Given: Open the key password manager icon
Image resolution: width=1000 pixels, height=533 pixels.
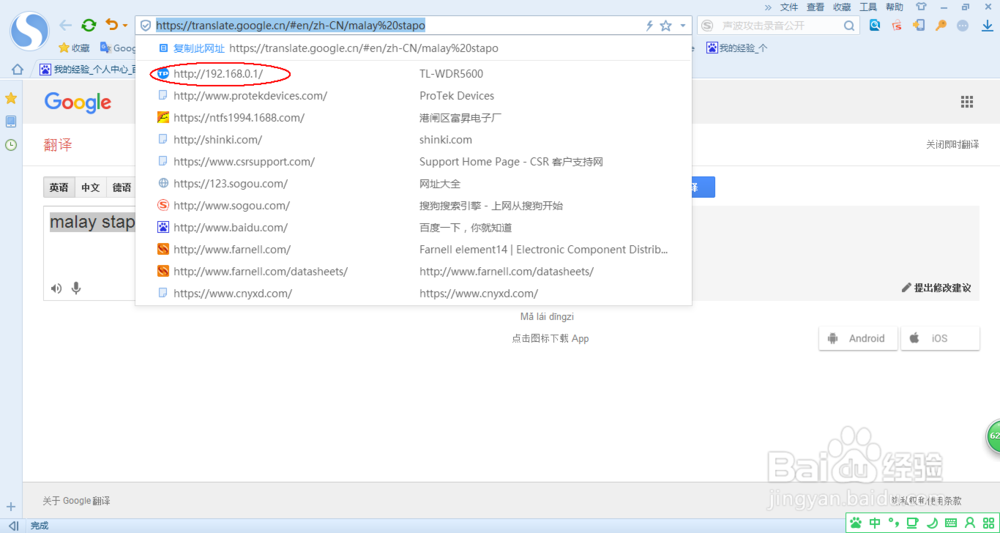Looking at the screenshot, I should pos(941,26).
